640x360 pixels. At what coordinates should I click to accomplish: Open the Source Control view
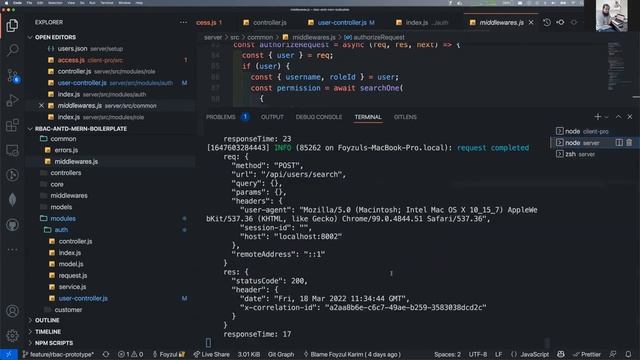click(x=12, y=76)
